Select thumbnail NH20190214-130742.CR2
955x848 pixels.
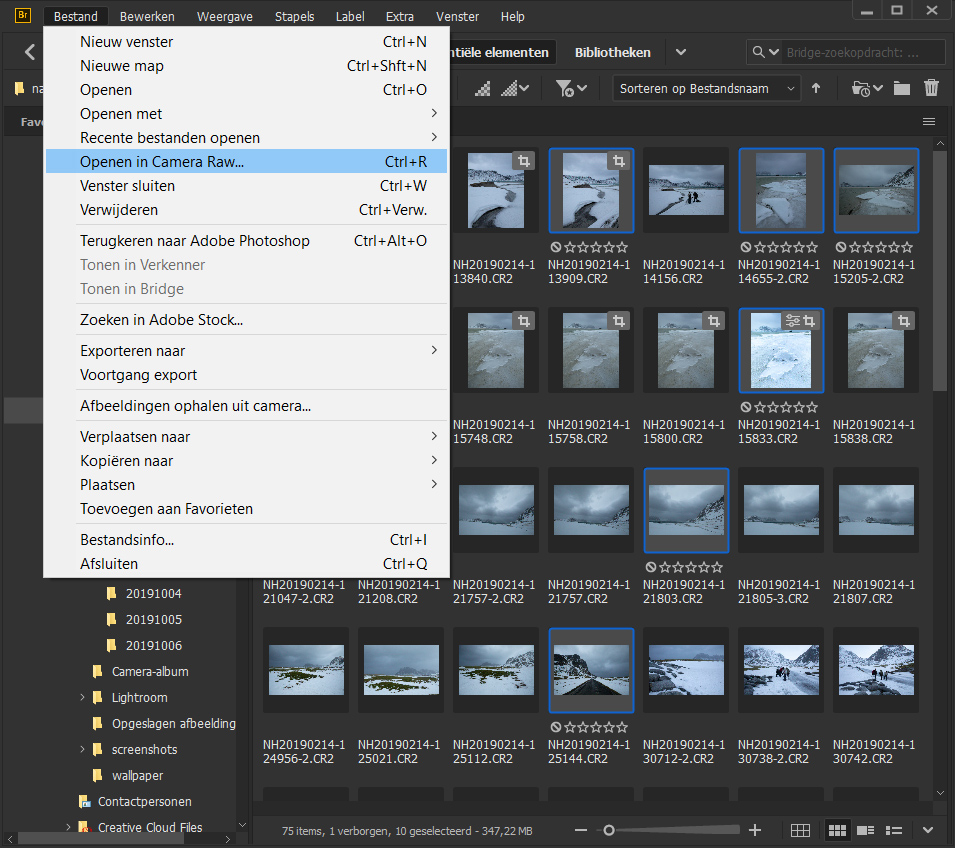876,670
